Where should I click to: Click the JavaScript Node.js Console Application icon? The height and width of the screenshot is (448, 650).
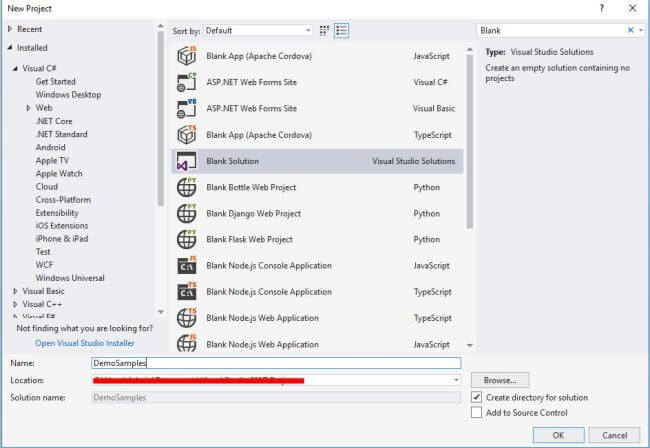[187, 266]
